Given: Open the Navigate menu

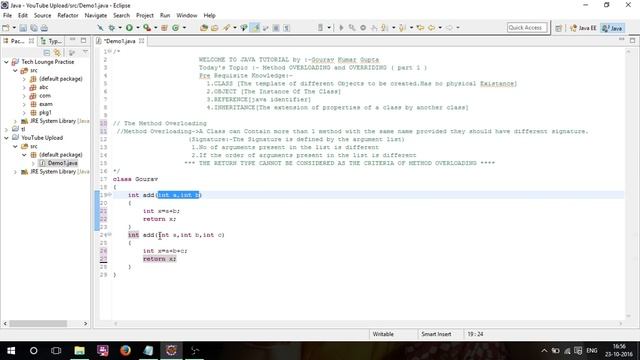Looking at the screenshot, I should [96, 16].
